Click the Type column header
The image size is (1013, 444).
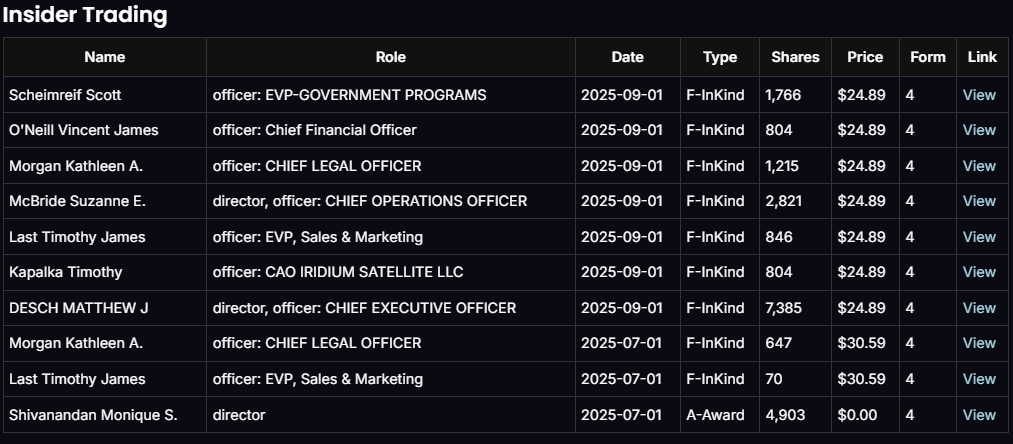point(719,57)
